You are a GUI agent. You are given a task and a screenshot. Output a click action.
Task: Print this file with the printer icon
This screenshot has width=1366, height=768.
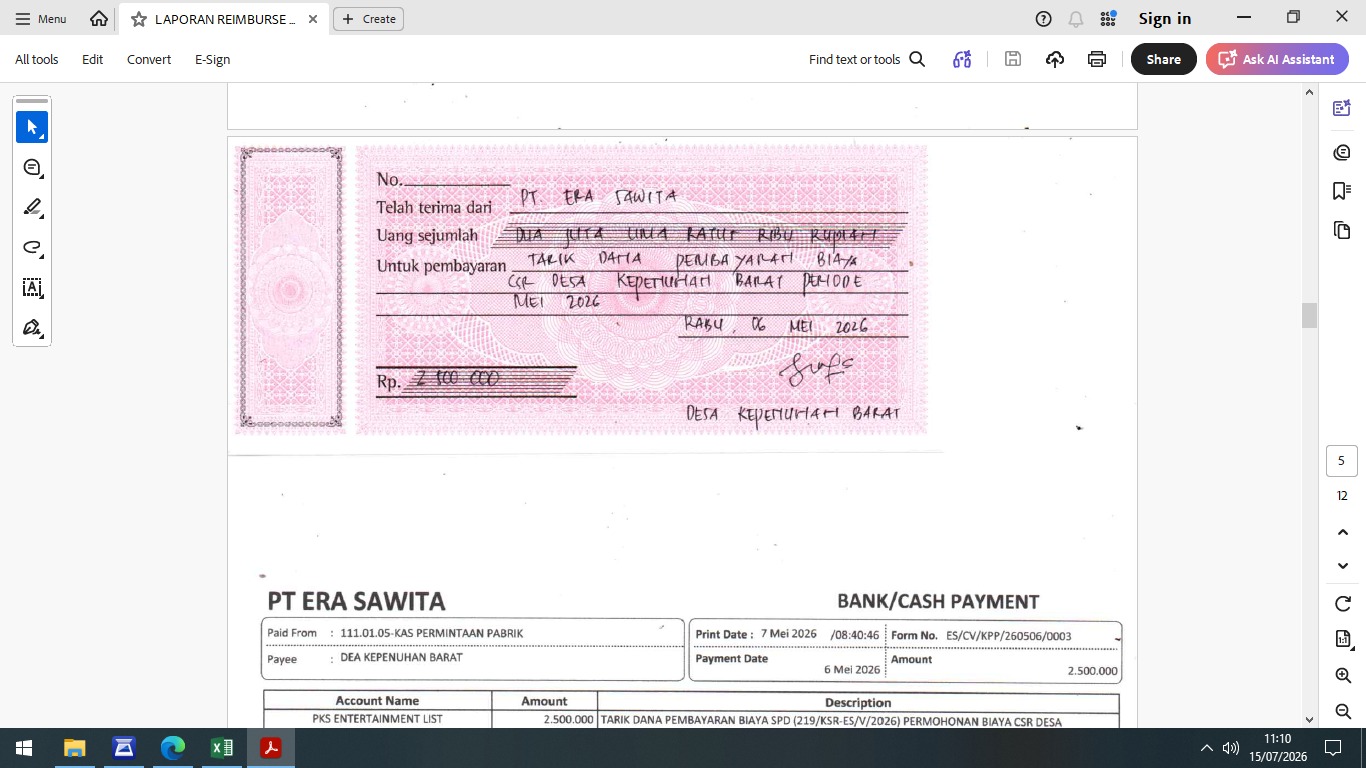point(1097,59)
